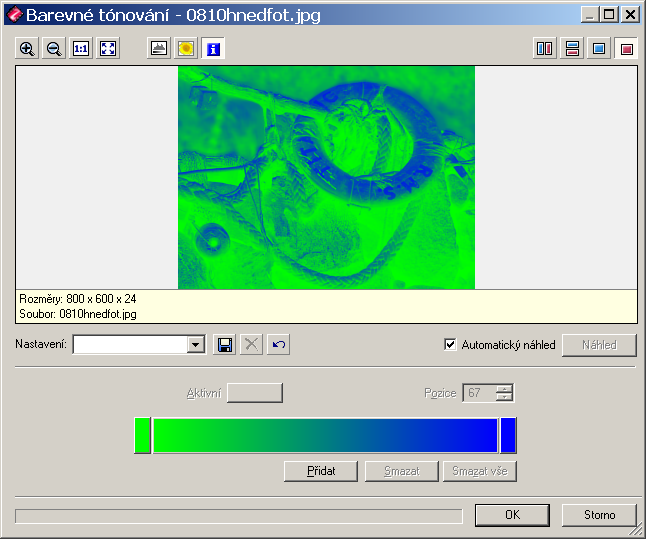
Task: Toggle the blue image info icon
Action: click(x=213, y=48)
